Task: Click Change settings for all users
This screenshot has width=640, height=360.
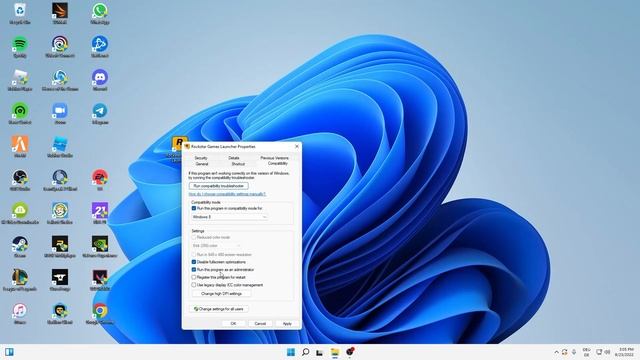Action: (x=219, y=309)
